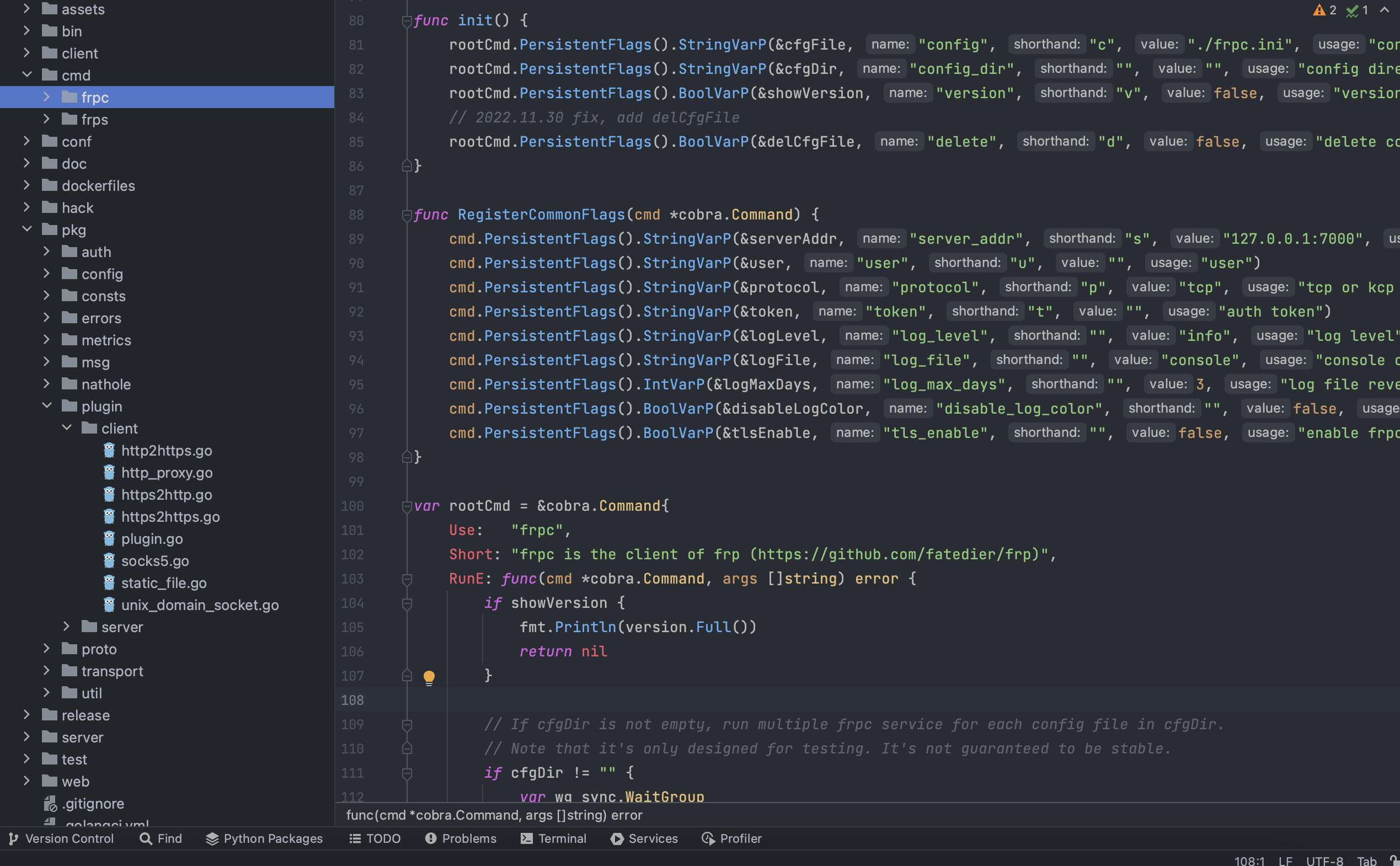
Task: Fold the if cfgDir block at line 111
Action: [x=407, y=774]
